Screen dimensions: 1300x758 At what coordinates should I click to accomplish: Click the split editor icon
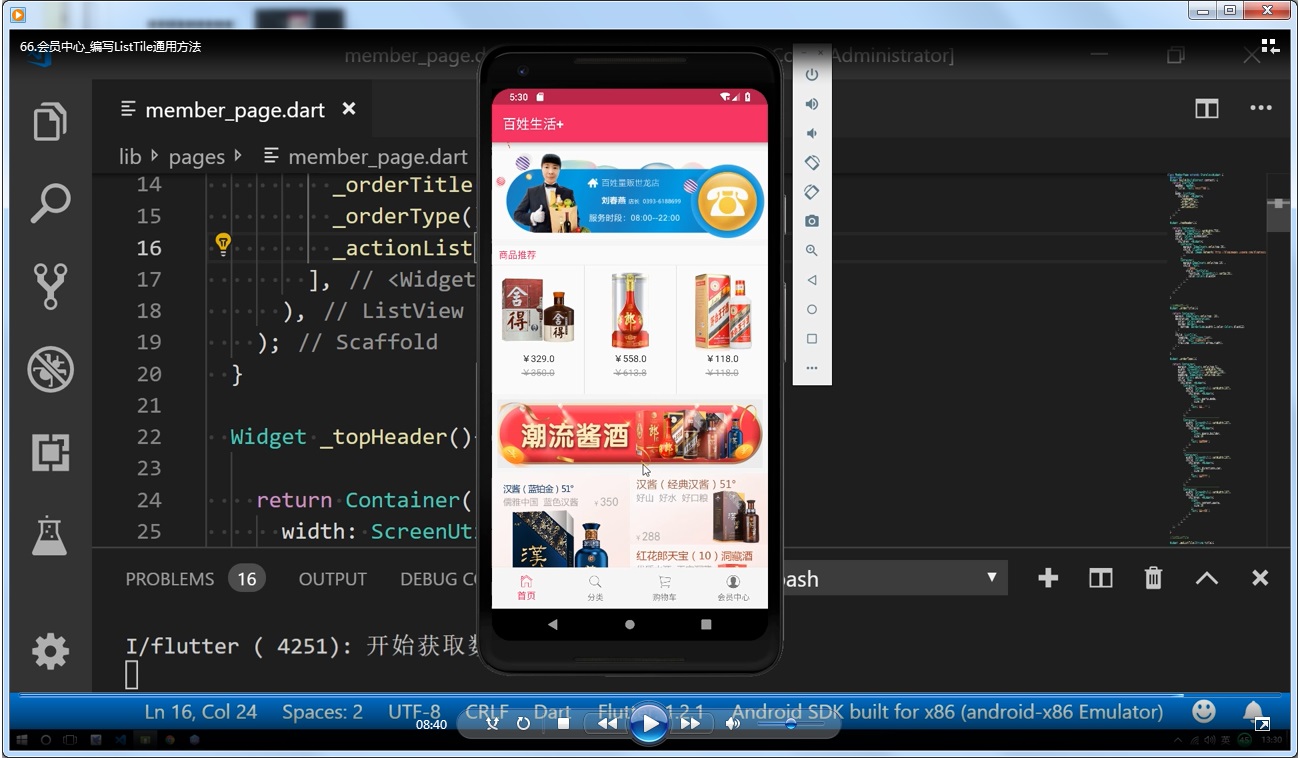(x=1207, y=108)
